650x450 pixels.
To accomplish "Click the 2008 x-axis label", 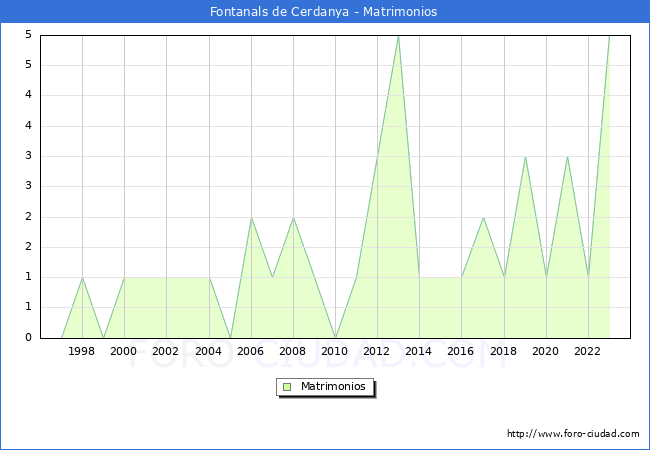I will point(293,351).
